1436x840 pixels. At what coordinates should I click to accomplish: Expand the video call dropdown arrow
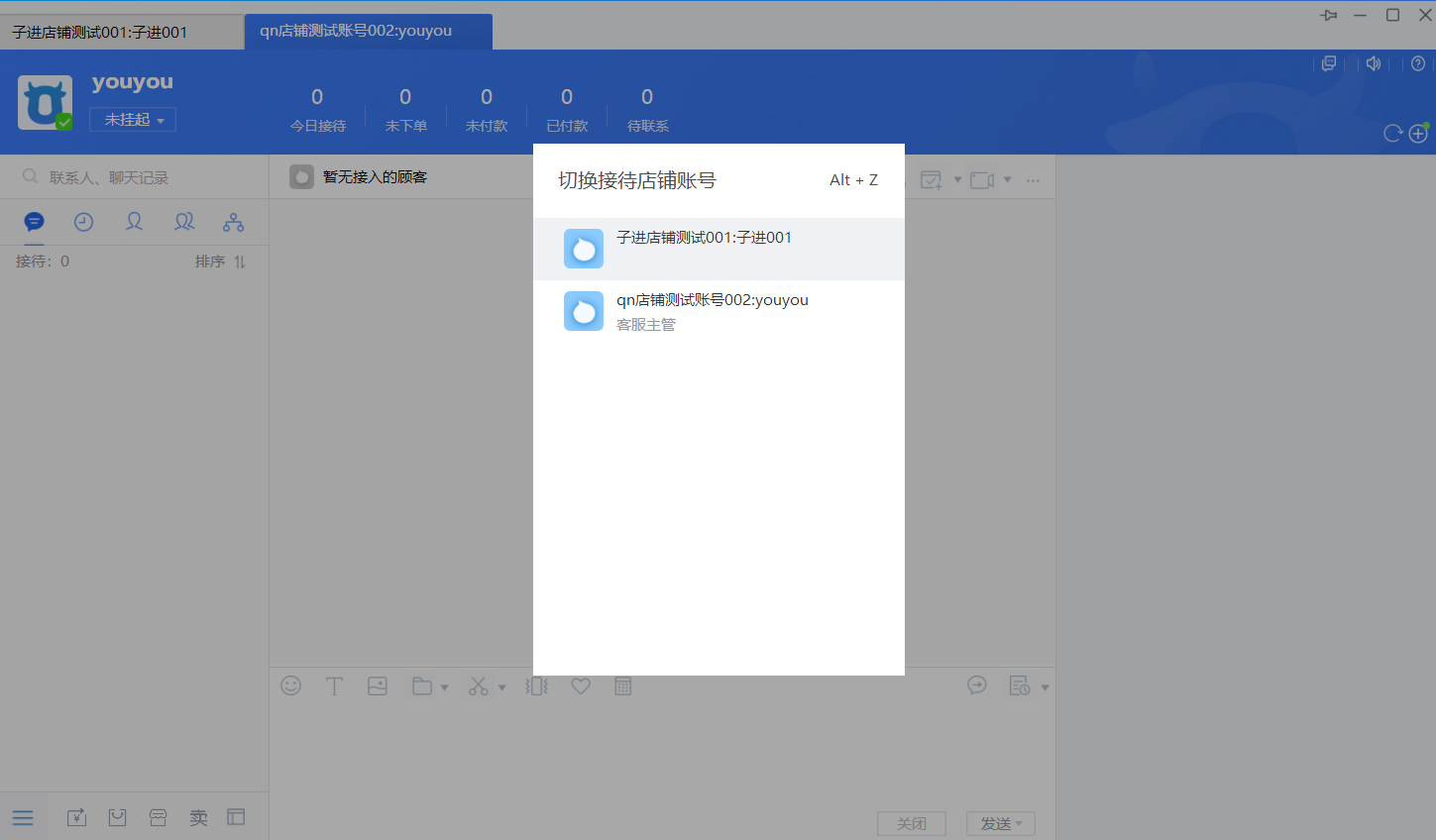1007,180
